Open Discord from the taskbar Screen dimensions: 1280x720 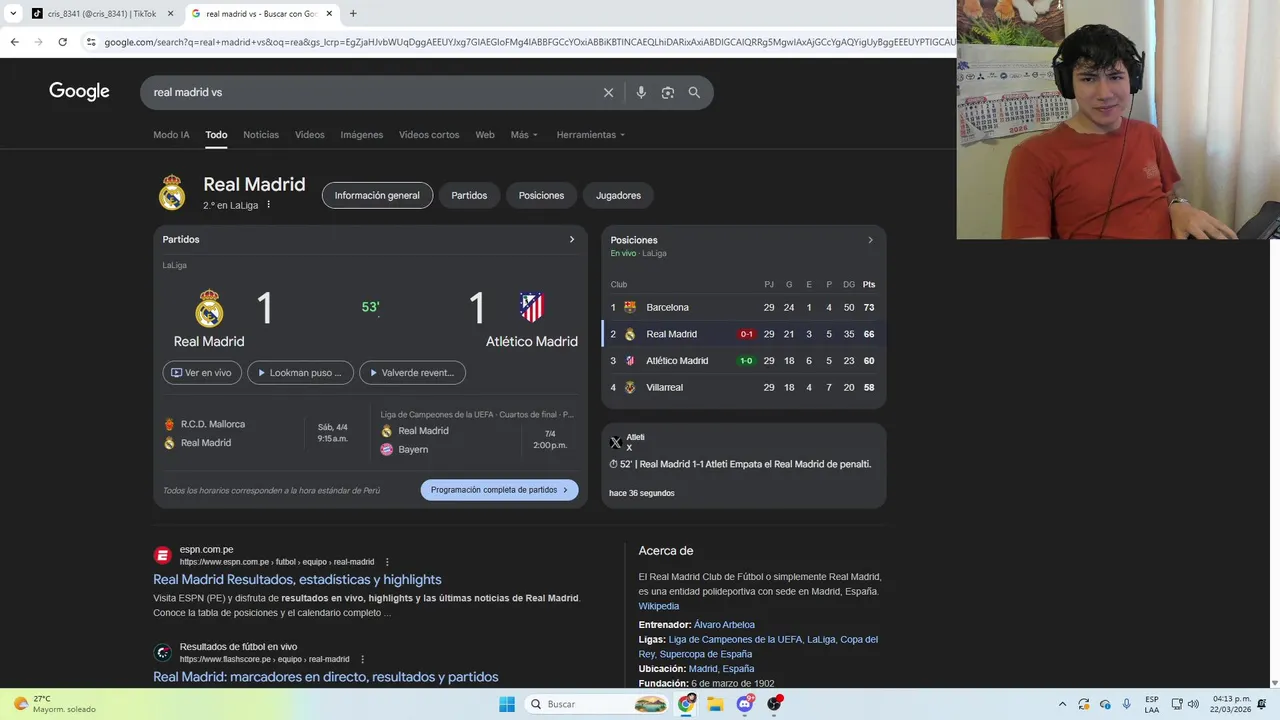click(x=745, y=704)
